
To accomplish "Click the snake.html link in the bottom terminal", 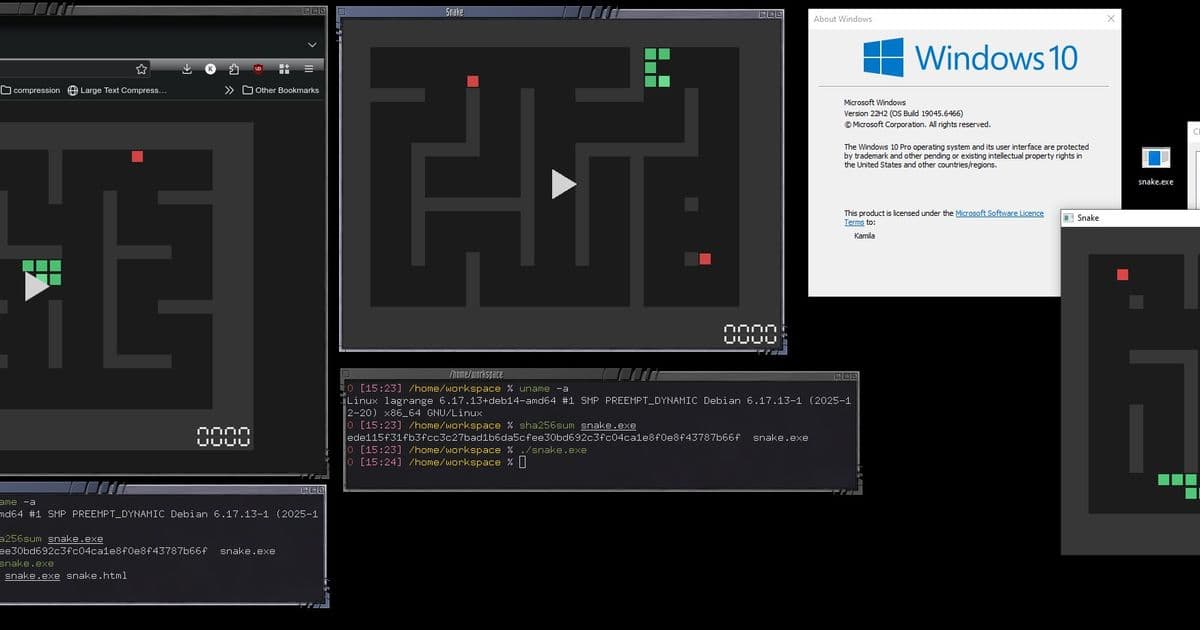I will click(x=97, y=575).
